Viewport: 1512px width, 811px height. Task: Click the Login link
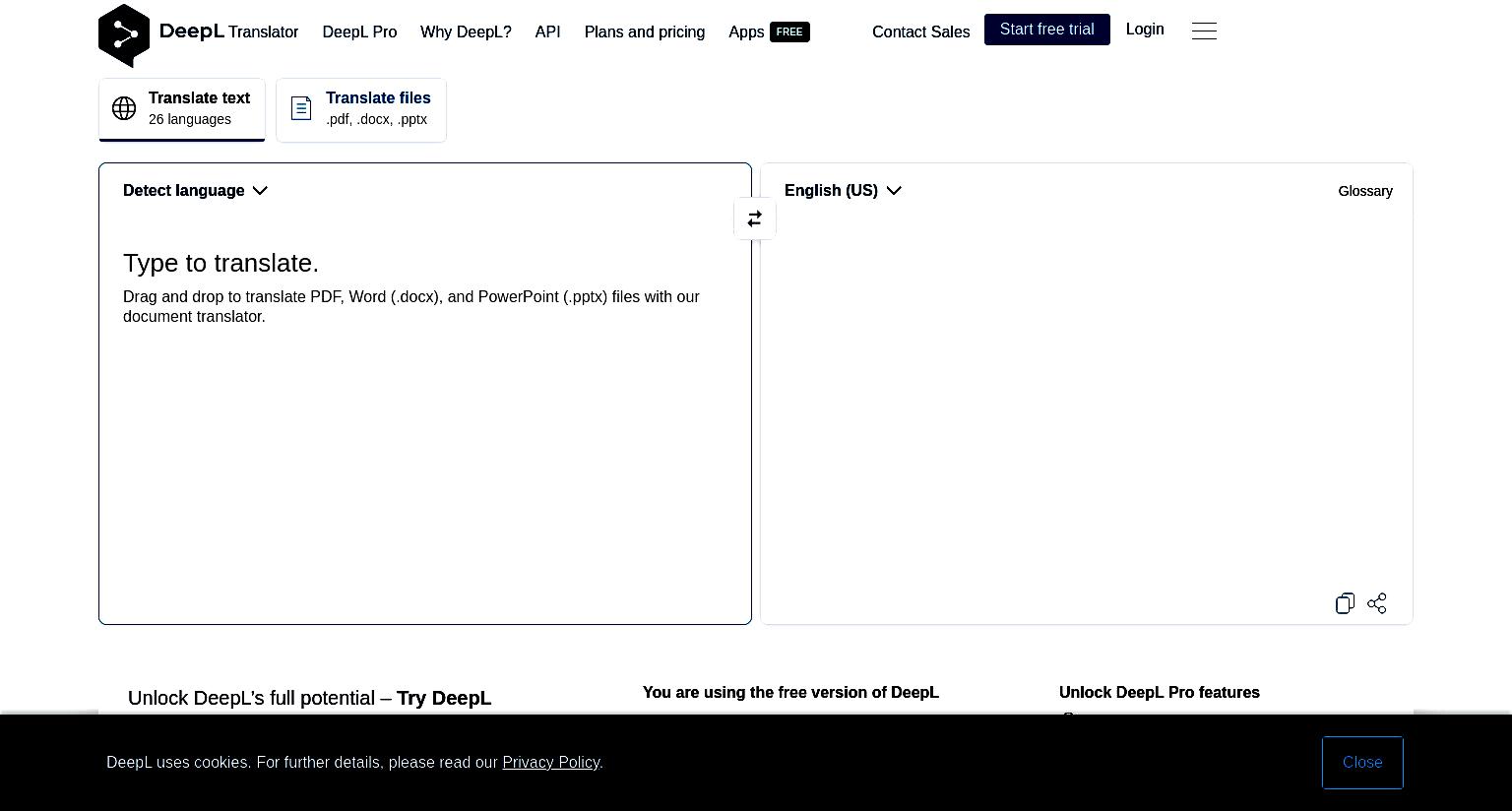pyautogui.click(x=1145, y=30)
